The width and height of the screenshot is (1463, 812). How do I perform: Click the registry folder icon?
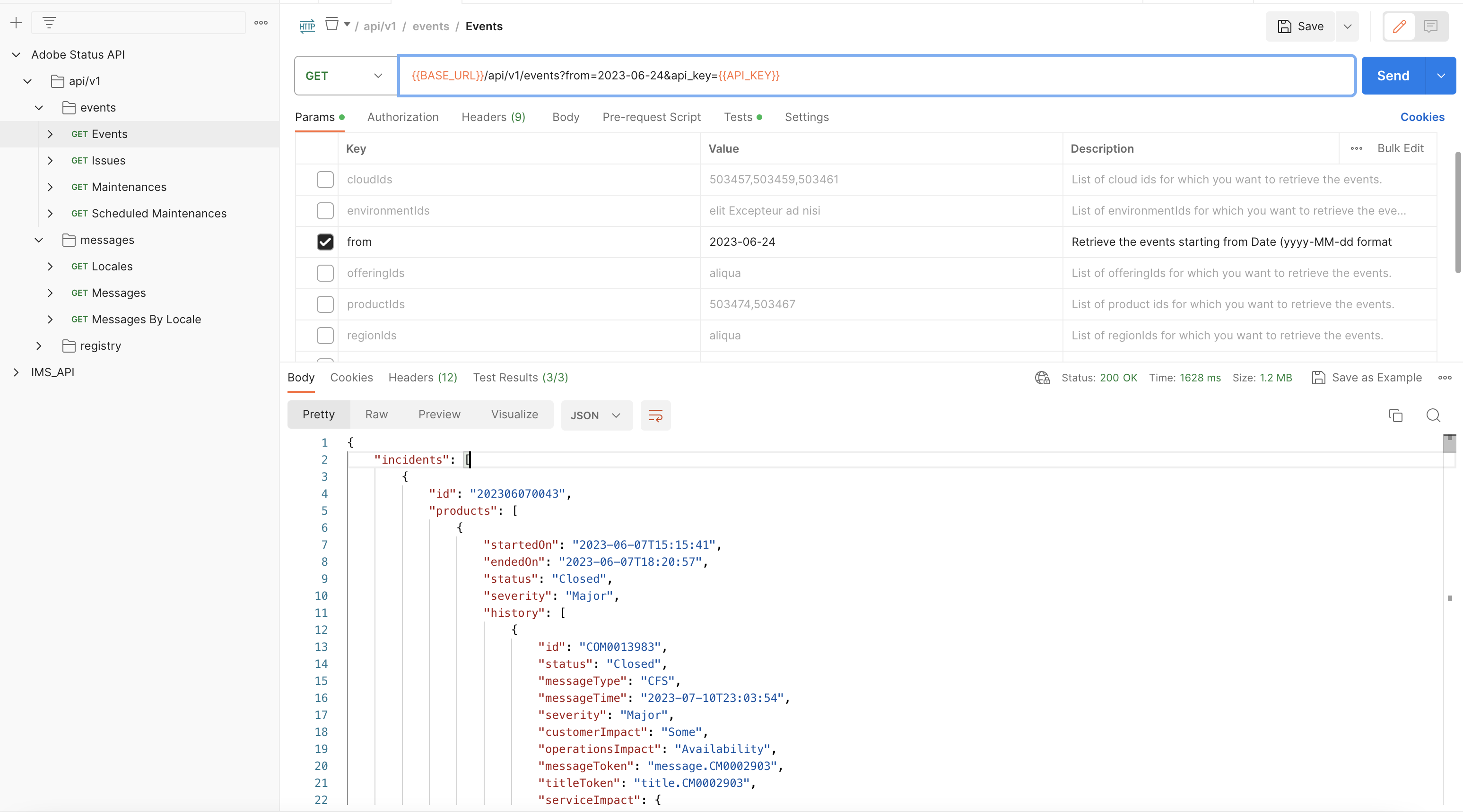click(69, 346)
